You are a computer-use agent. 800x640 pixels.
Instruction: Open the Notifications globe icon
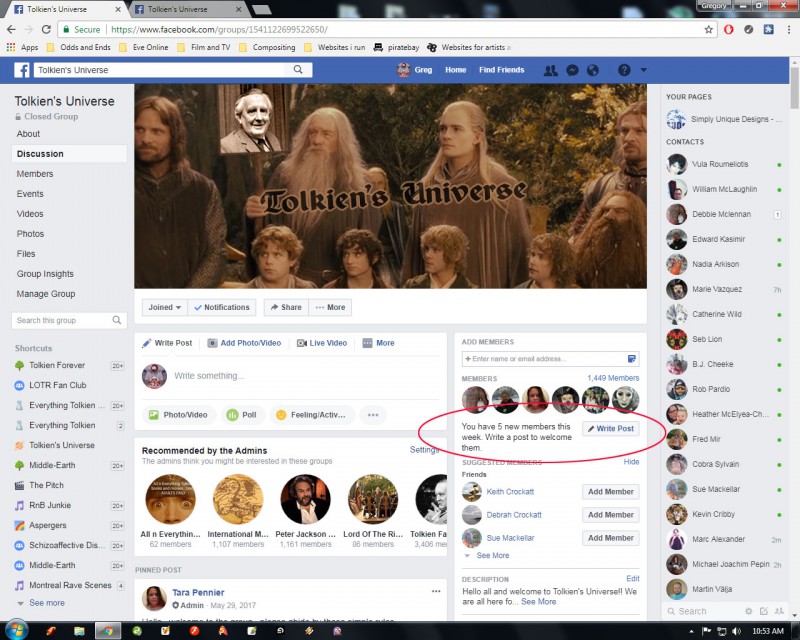tap(592, 70)
